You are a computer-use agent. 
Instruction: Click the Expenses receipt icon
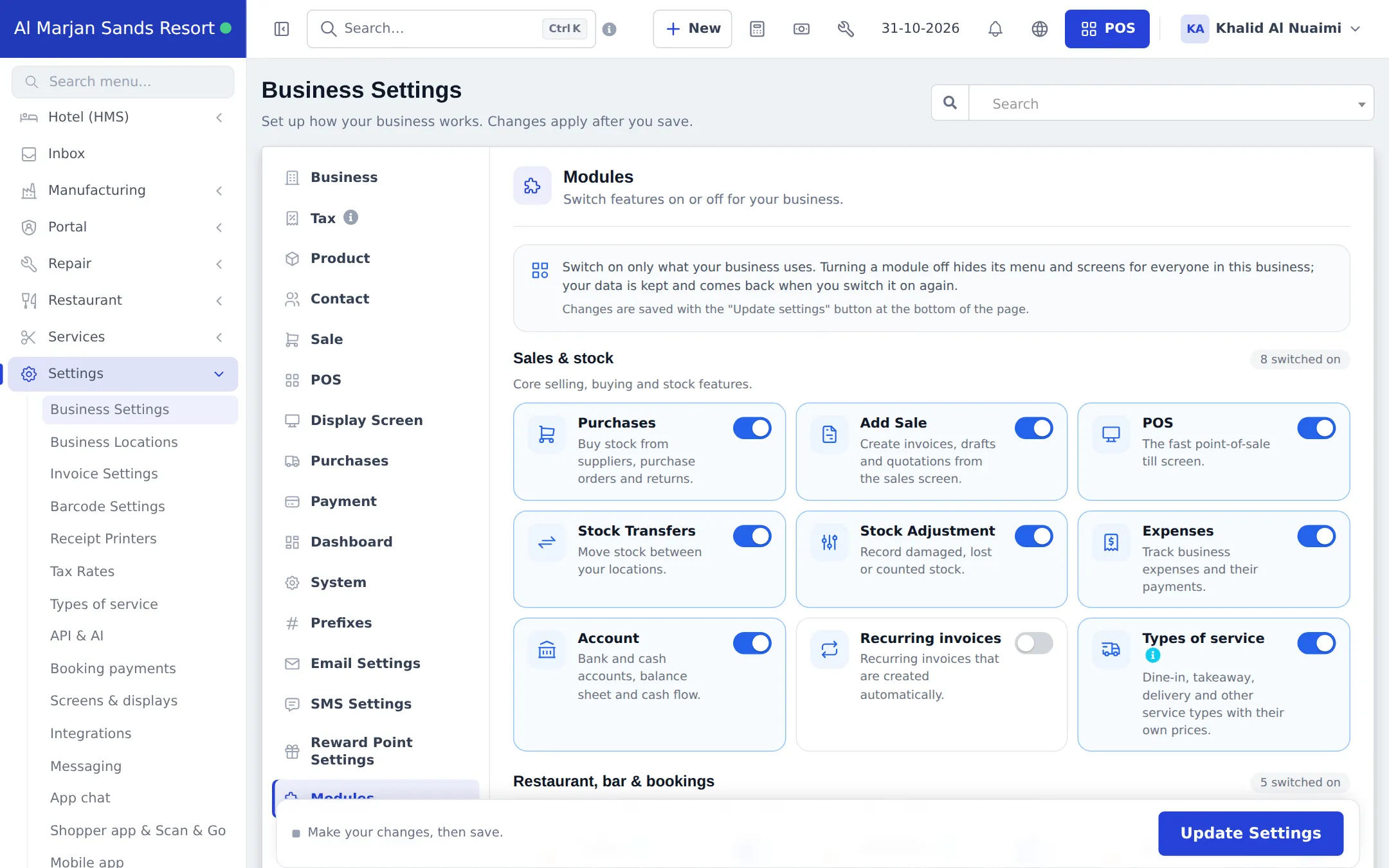click(x=1111, y=543)
